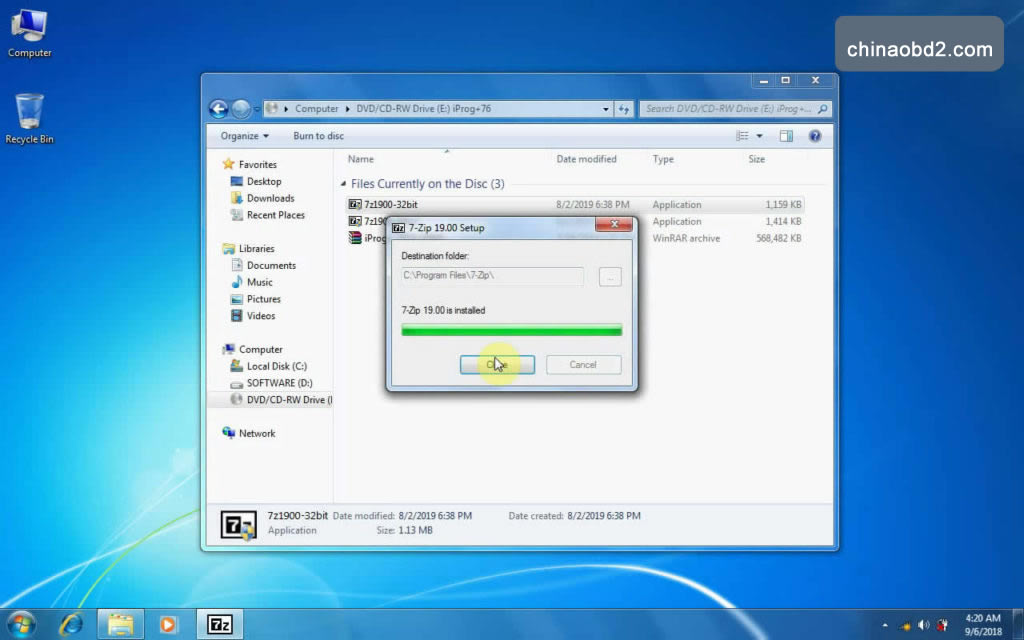Switch to 7-Zip setup taskbar item

pyautogui.click(x=220, y=625)
